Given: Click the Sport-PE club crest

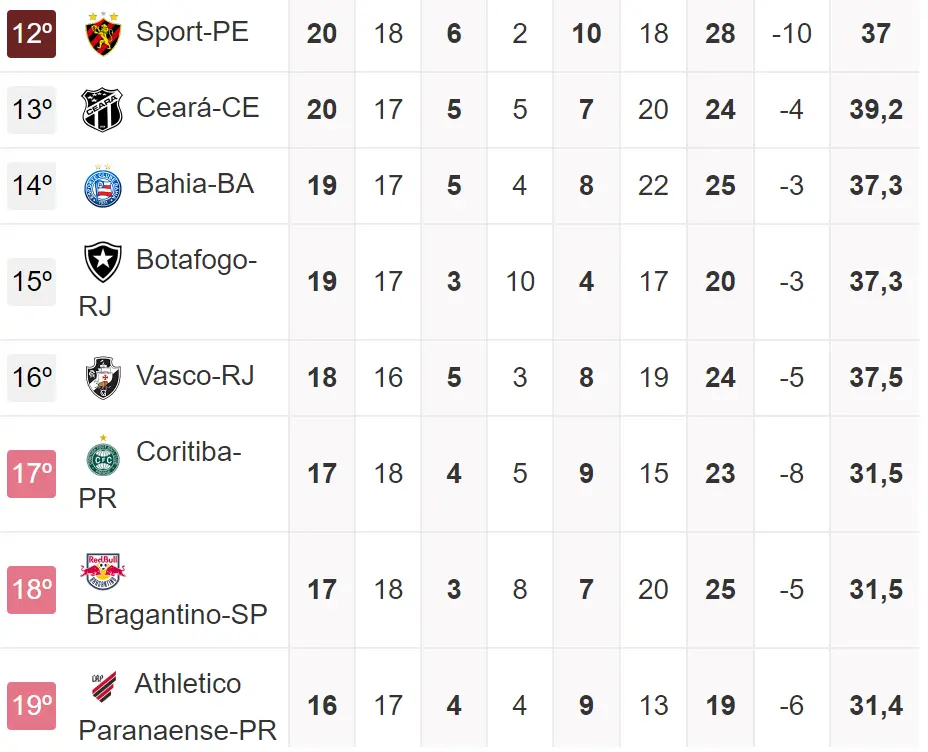Looking at the screenshot, I should [x=103, y=33].
